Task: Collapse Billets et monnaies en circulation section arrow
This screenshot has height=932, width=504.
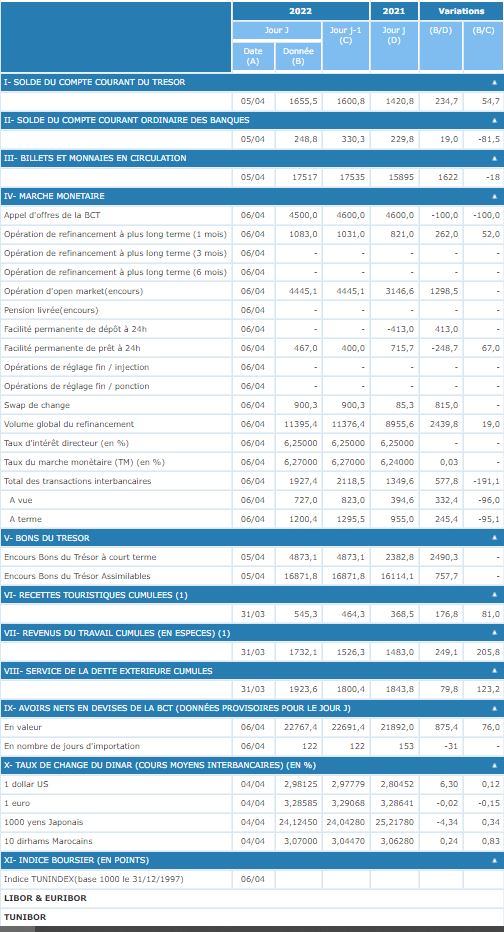Action: [x=494, y=159]
